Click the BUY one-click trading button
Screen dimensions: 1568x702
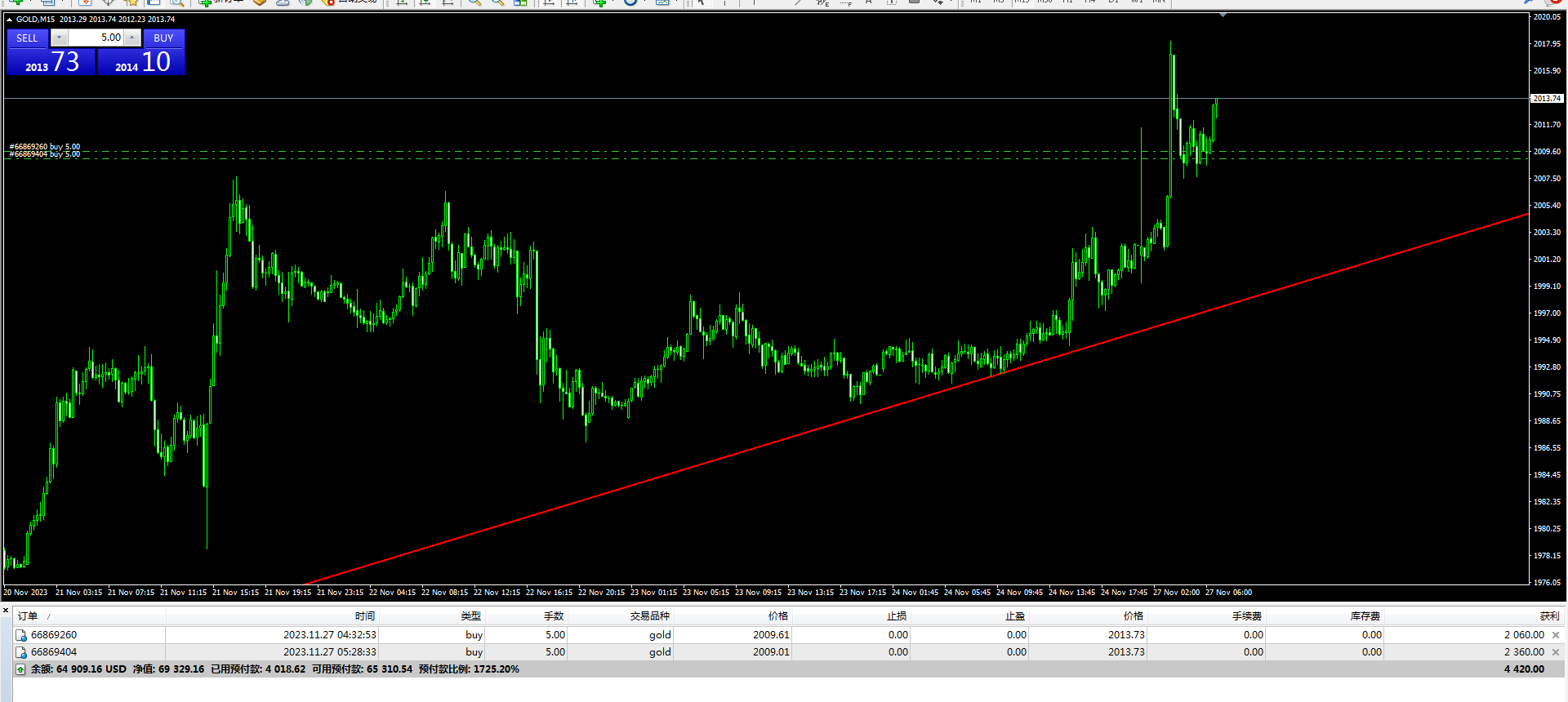click(x=163, y=38)
